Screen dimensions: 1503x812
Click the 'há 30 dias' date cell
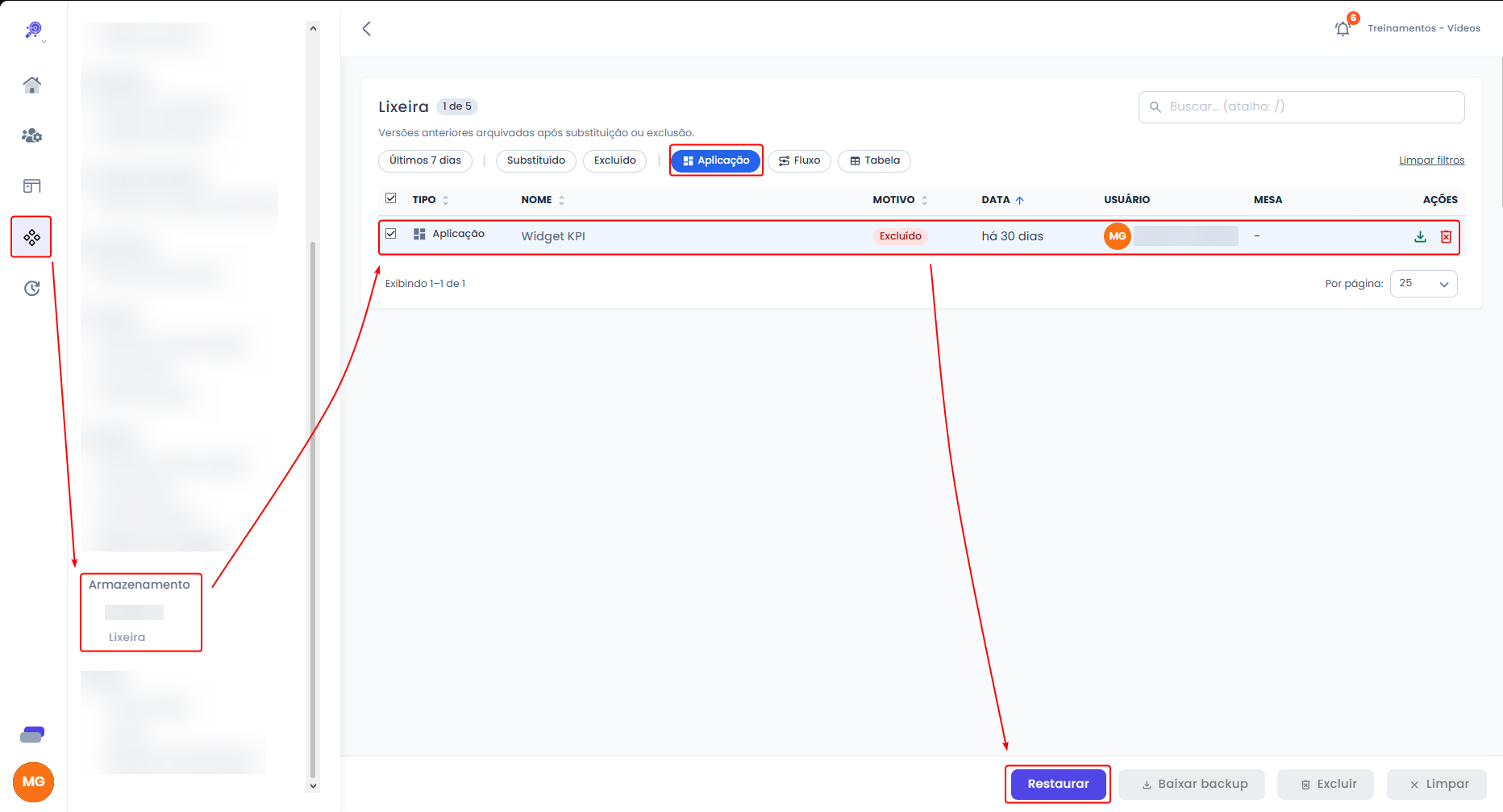click(x=1012, y=236)
